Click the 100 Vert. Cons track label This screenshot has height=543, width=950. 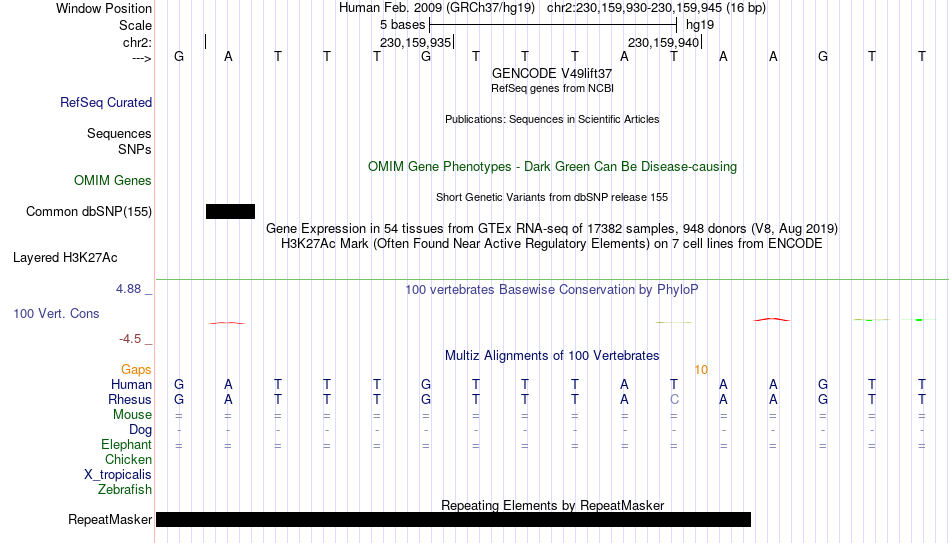point(56,313)
